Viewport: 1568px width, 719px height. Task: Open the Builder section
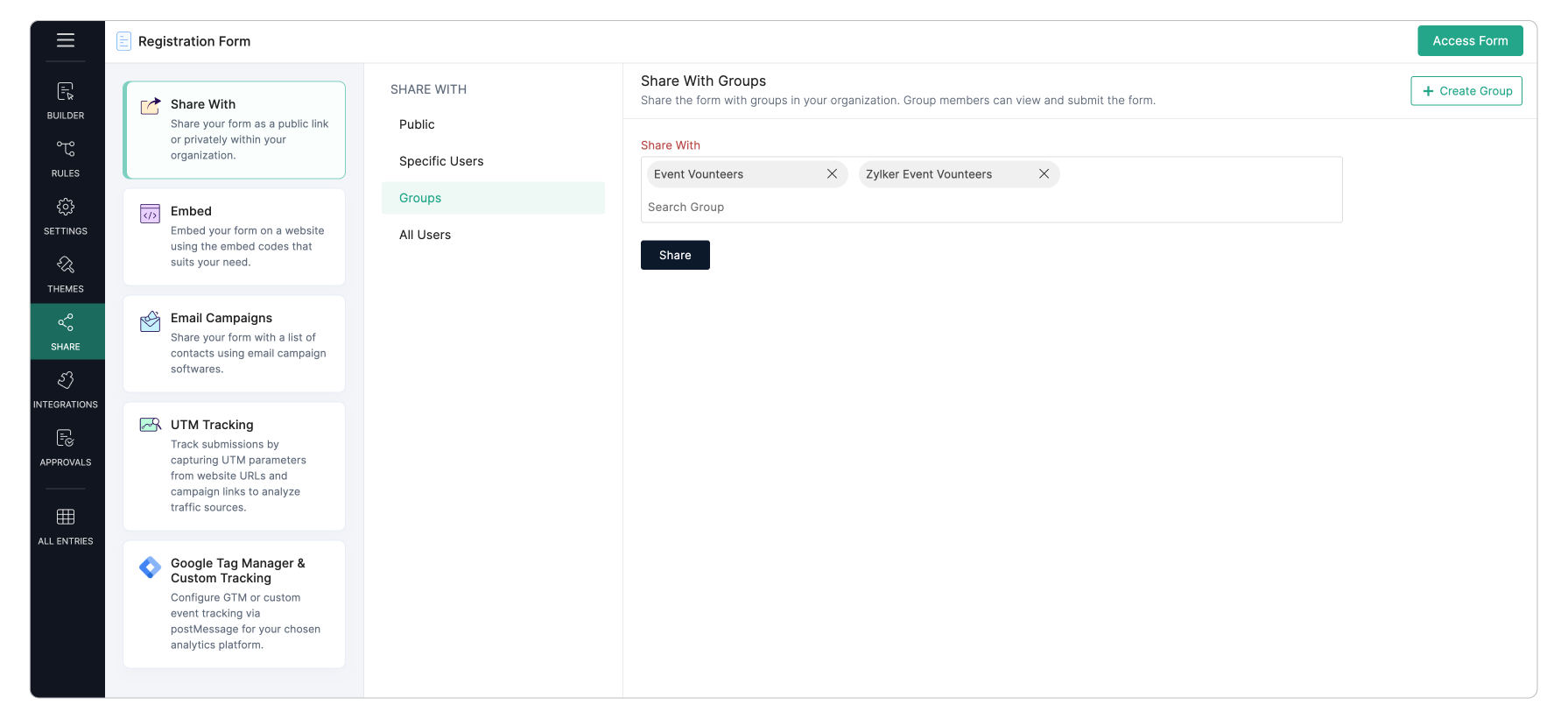[x=66, y=101]
